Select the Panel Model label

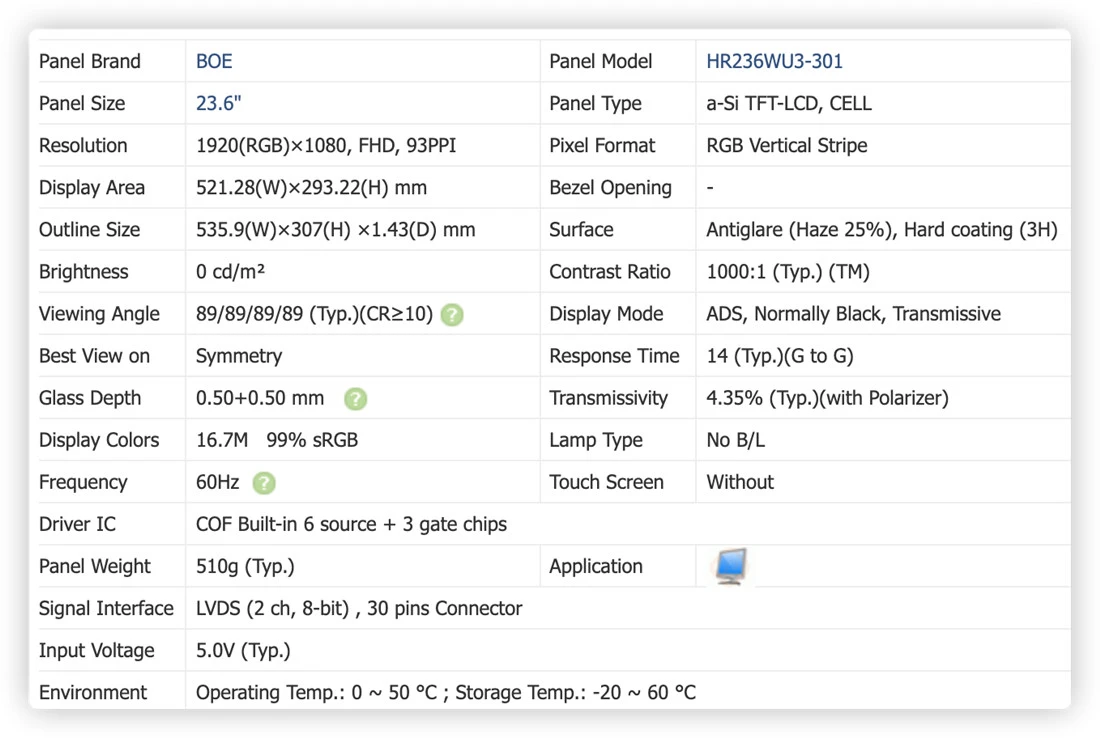coord(601,61)
